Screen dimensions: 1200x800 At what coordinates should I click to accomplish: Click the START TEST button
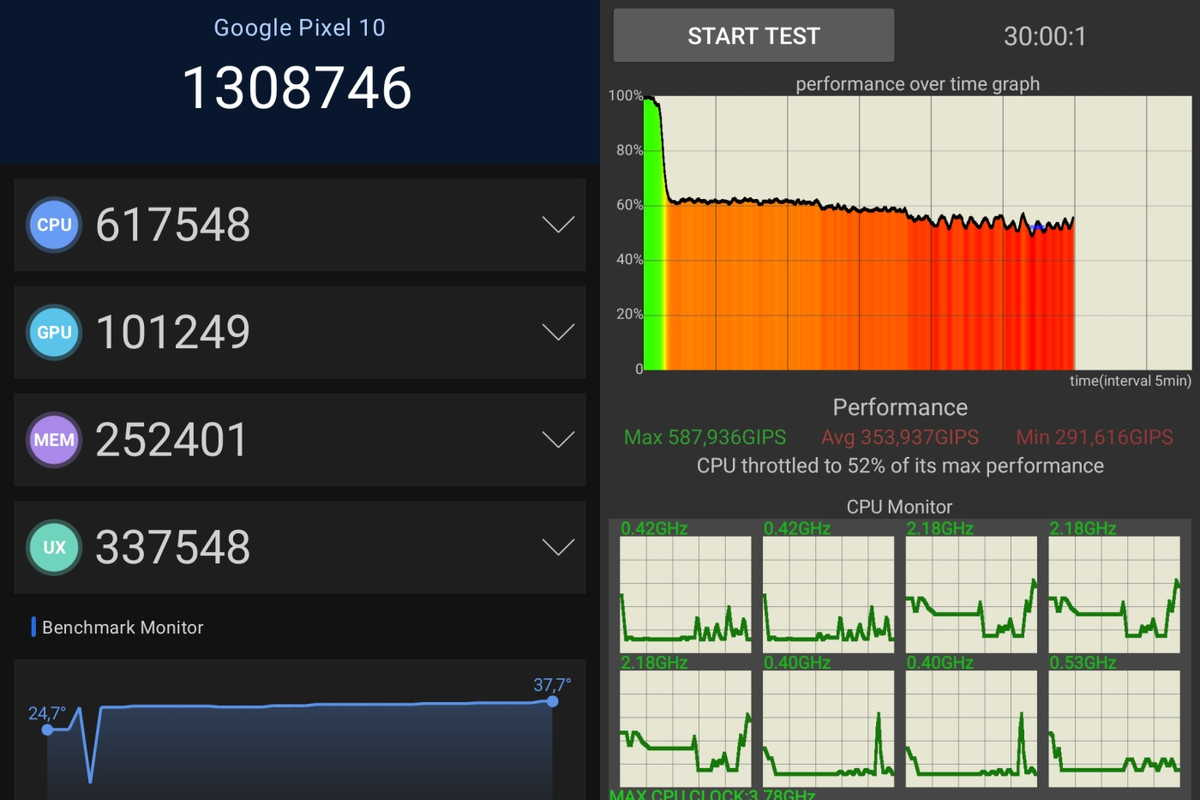pos(753,36)
